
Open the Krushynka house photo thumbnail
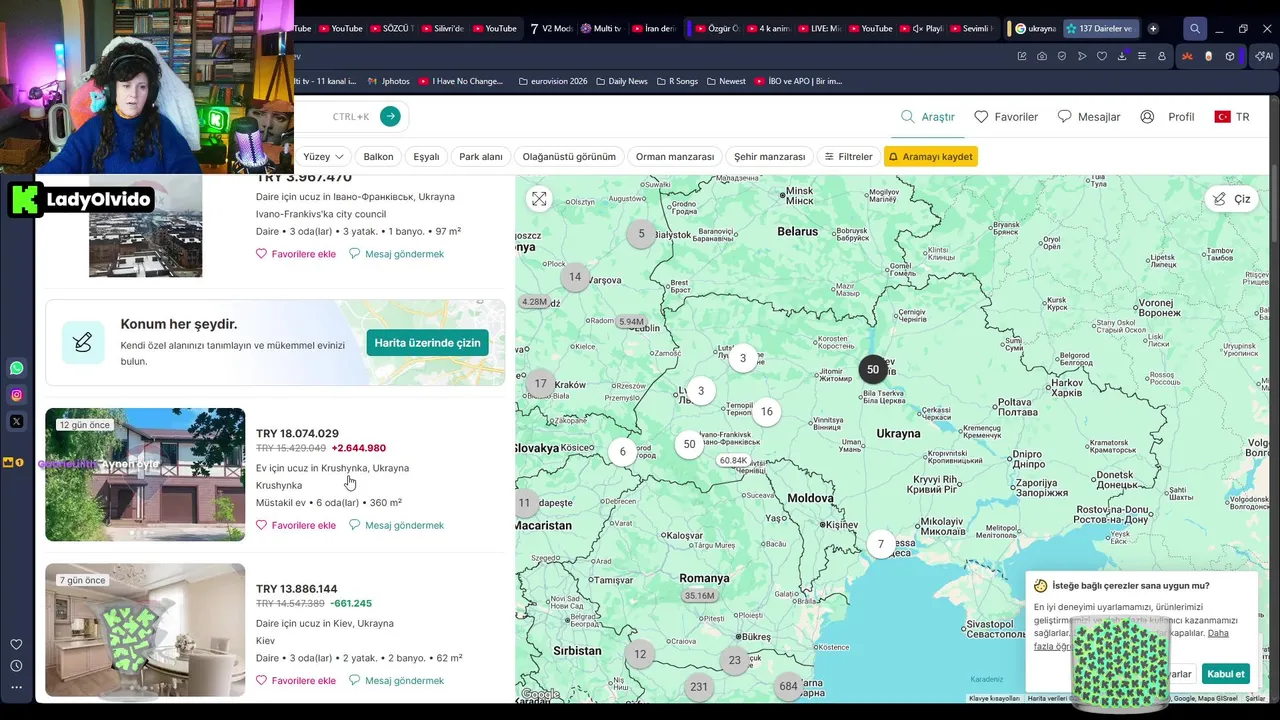[x=145, y=474]
